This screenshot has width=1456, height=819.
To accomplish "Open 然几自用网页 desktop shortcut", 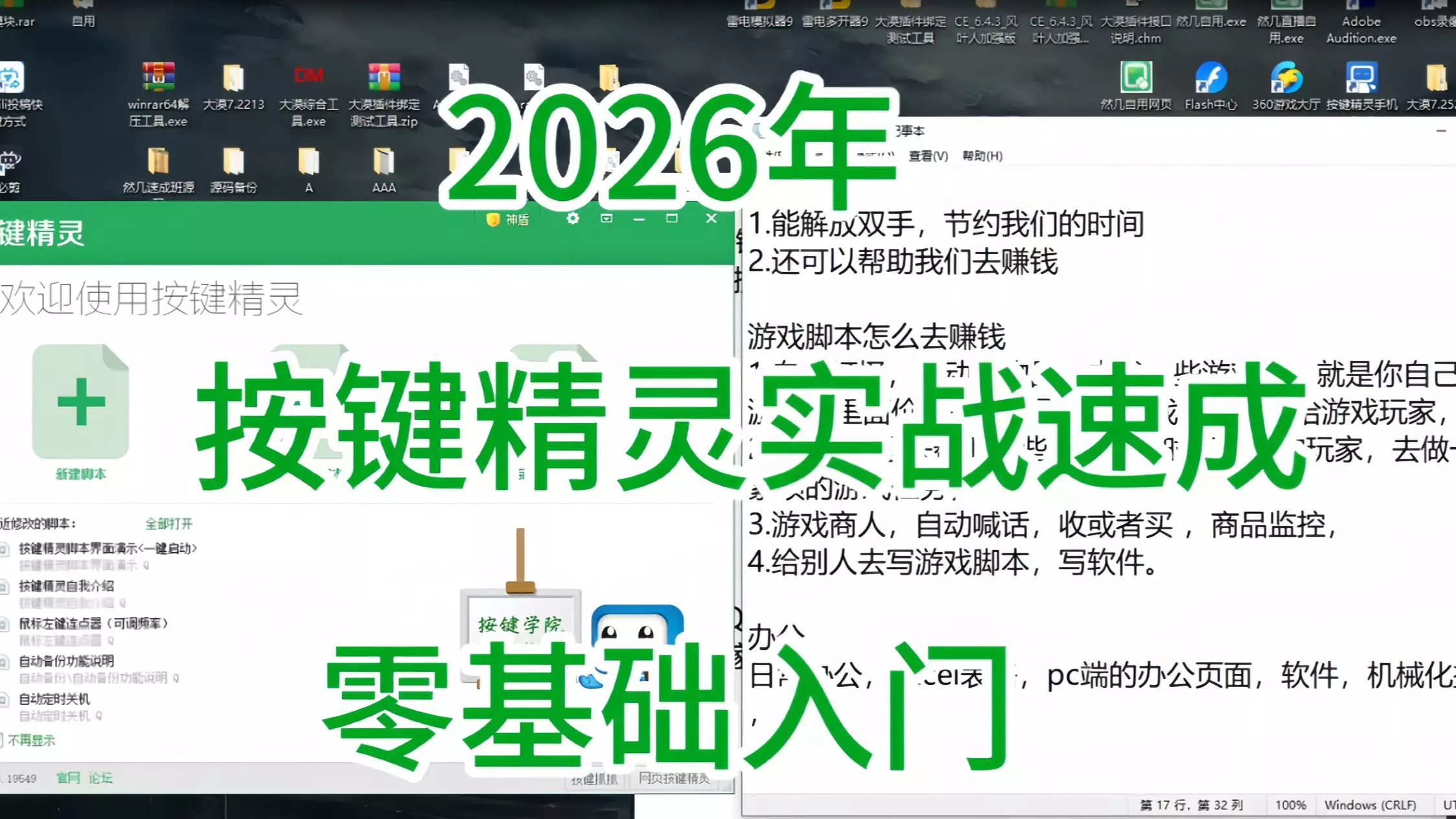I will click(x=1136, y=86).
